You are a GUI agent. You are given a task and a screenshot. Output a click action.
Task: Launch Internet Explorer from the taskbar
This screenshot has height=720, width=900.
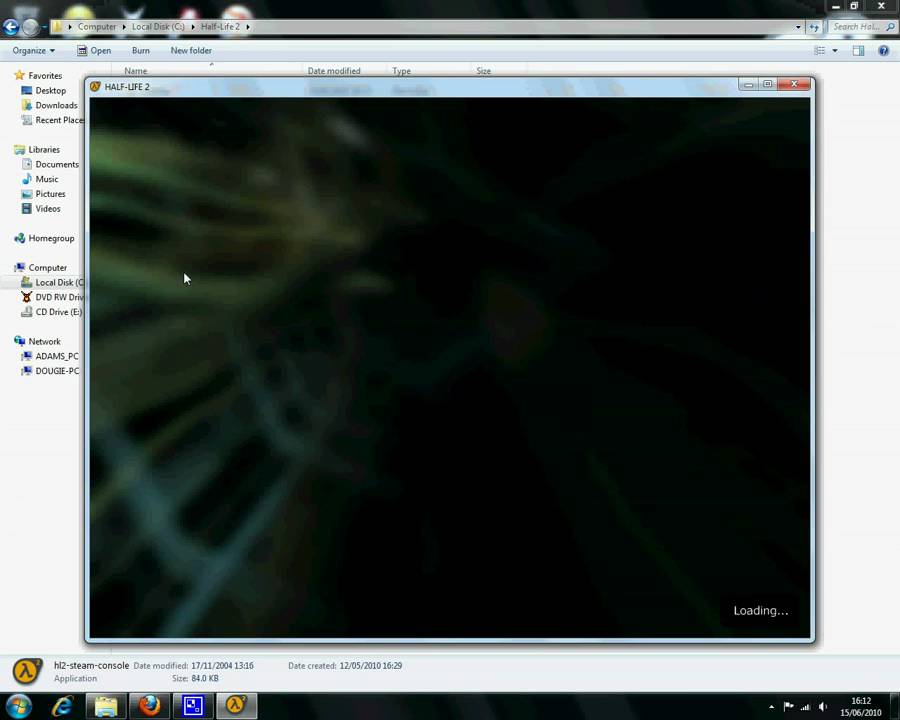coord(63,706)
